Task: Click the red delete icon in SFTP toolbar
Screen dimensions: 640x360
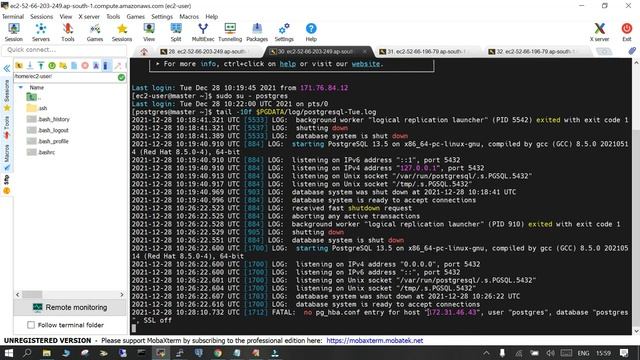Action: [85, 65]
